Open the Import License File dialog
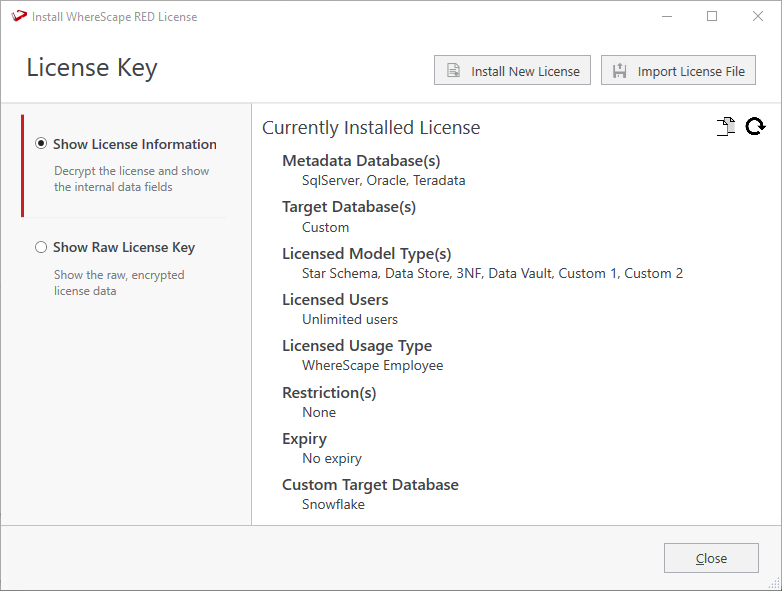 [x=678, y=71]
